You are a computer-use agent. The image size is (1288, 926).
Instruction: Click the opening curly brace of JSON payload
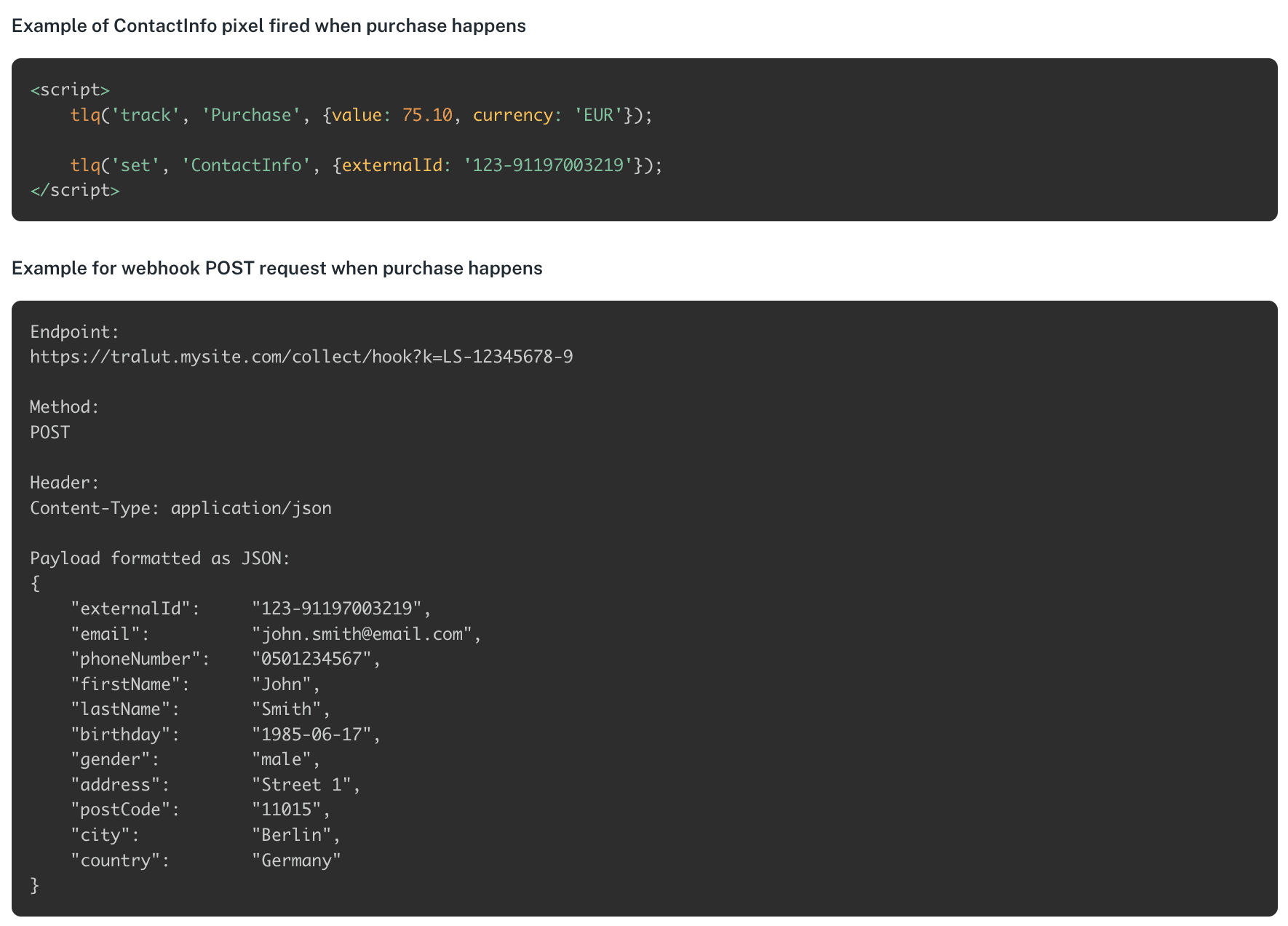[x=35, y=584]
